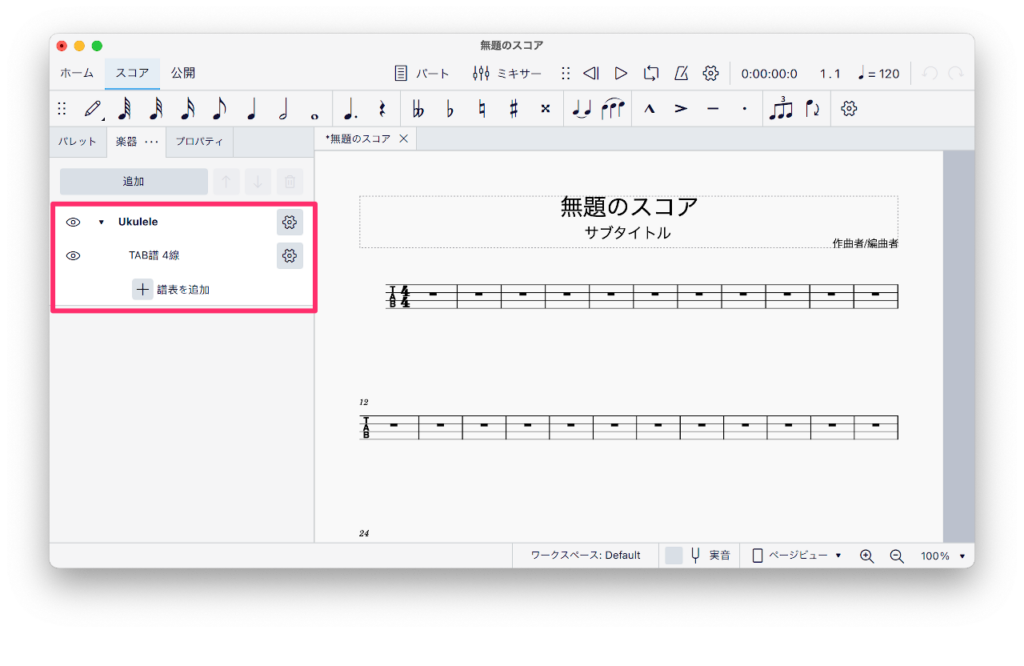The image size is (1024, 666).
Task: Click the score title 無題のスコア text
Action: (x=628, y=207)
